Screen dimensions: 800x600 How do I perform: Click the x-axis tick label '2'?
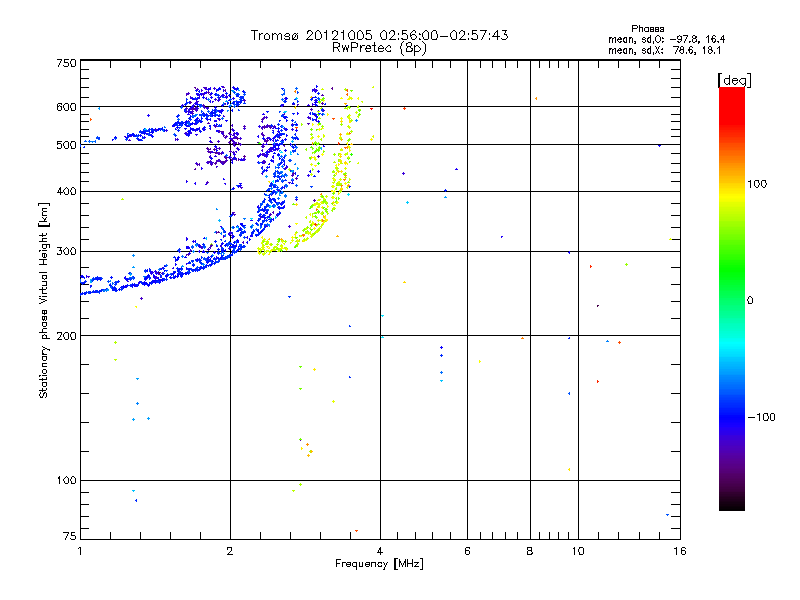click(230, 551)
